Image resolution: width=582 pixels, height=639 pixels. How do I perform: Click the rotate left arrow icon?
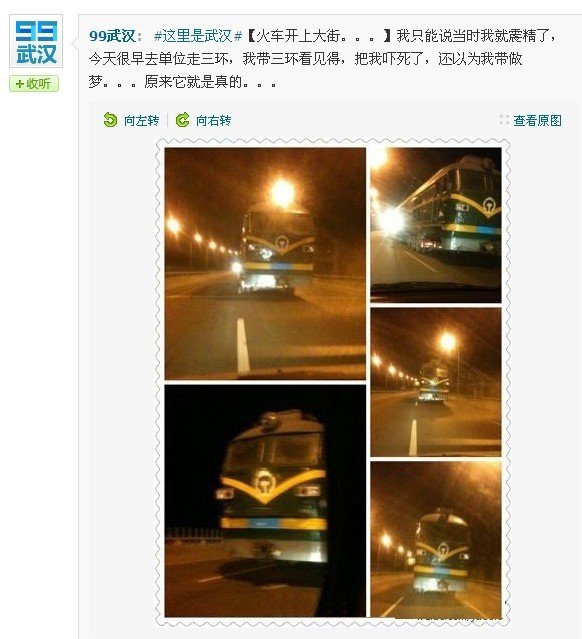pyautogui.click(x=110, y=120)
